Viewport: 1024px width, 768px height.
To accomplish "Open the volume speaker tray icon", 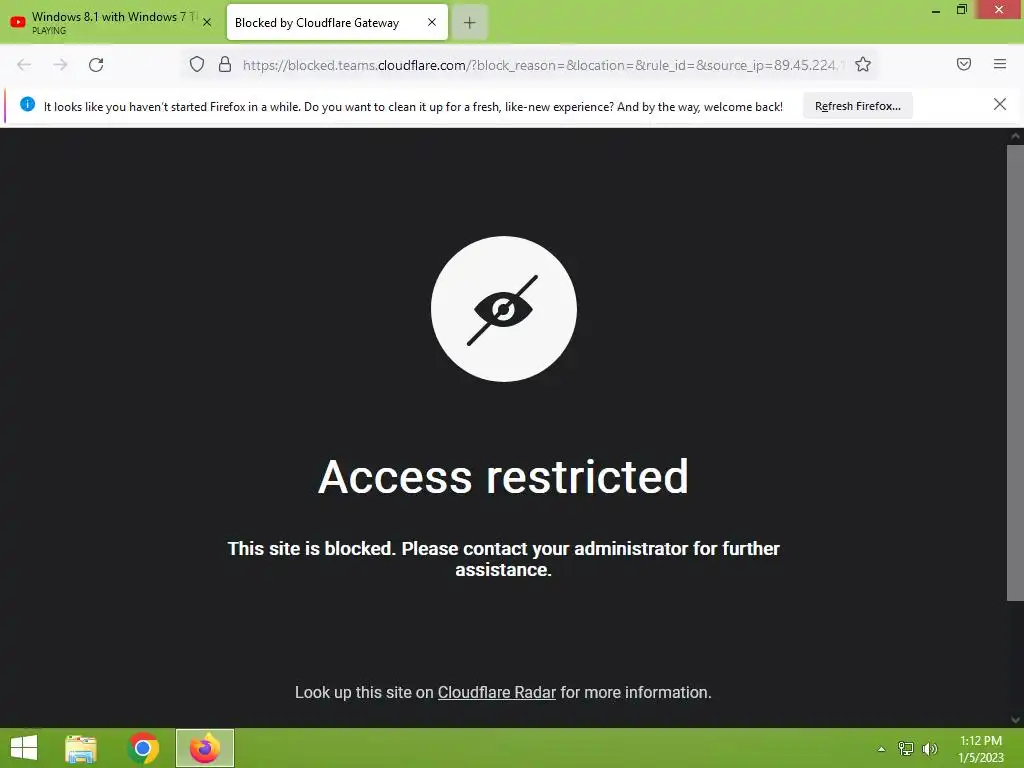I will coord(929,749).
